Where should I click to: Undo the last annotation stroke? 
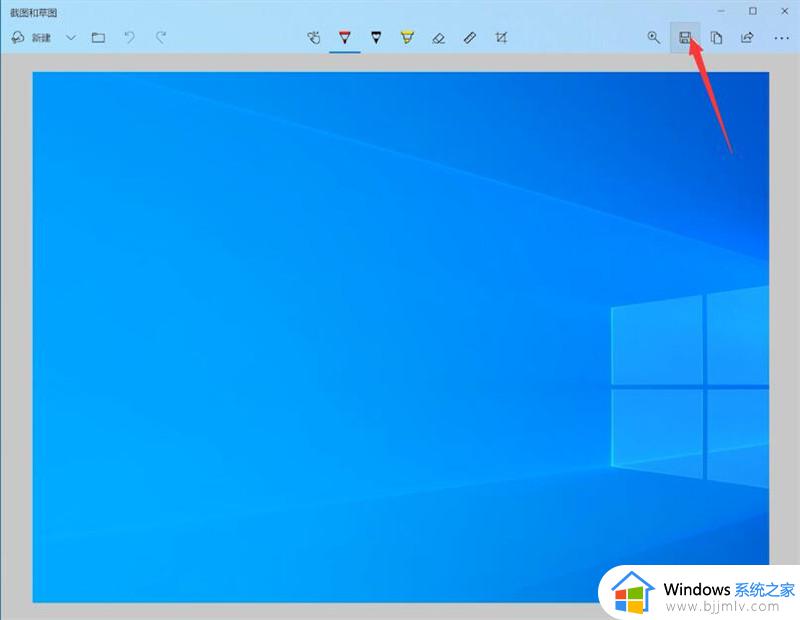[x=130, y=37]
